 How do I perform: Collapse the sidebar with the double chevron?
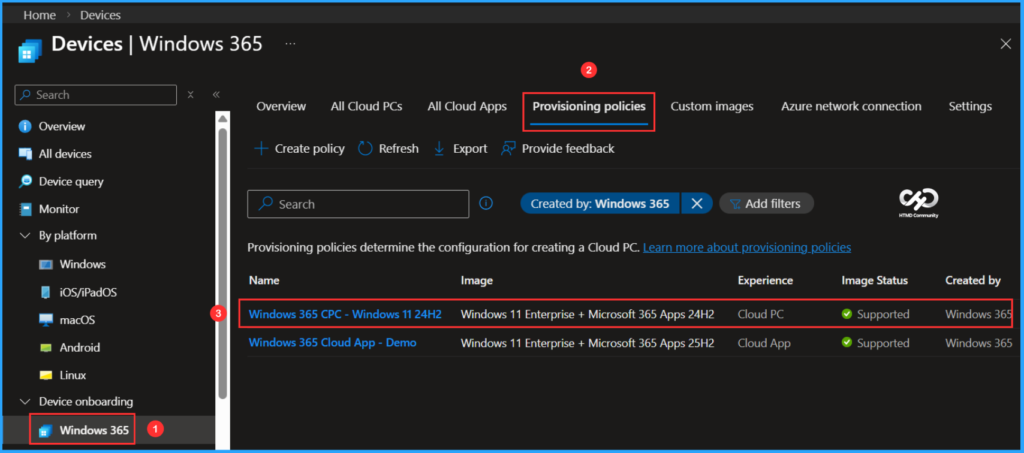click(216, 95)
